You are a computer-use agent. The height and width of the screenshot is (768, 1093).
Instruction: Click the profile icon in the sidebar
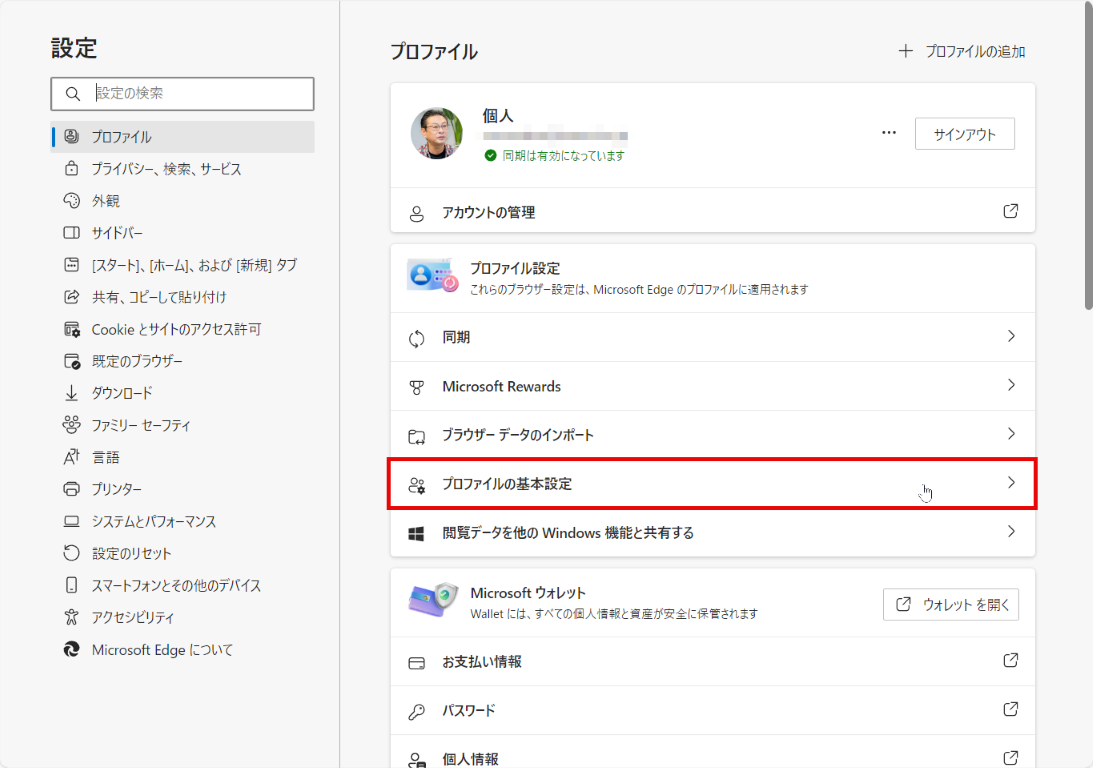(72, 136)
